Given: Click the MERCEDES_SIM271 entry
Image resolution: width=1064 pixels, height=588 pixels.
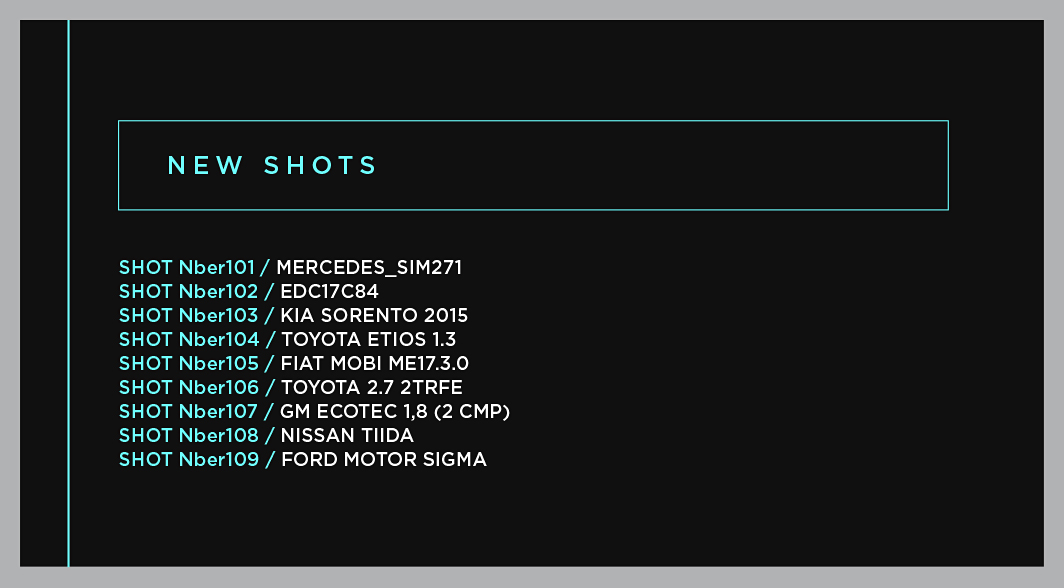Looking at the screenshot, I should coord(369,268).
